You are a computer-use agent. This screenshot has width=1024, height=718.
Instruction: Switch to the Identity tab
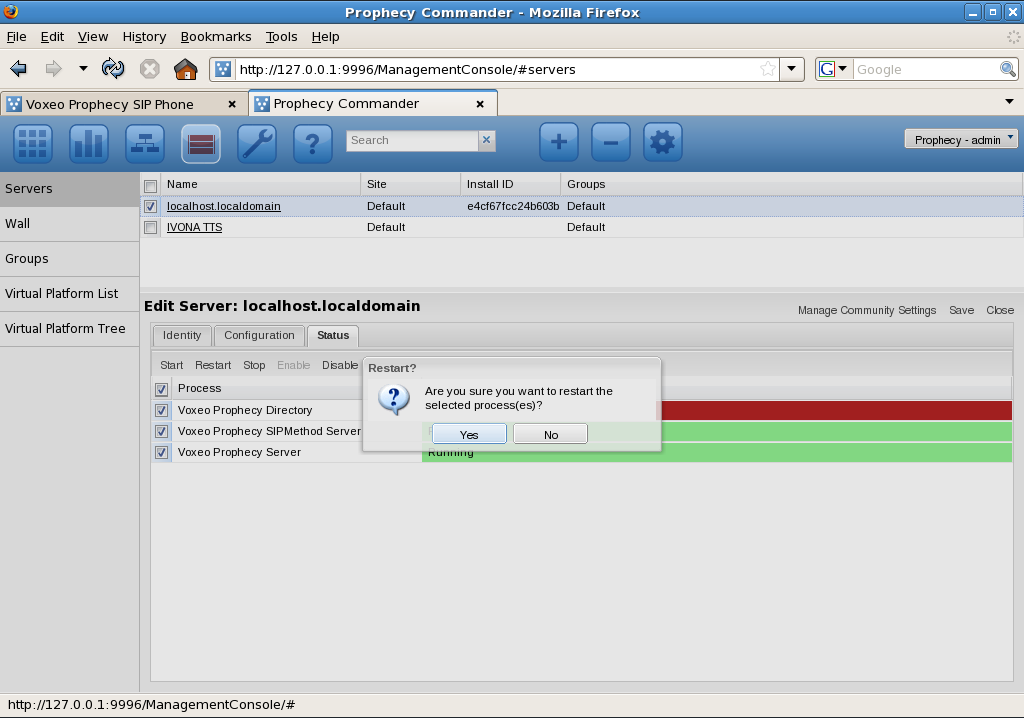click(x=182, y=336)
